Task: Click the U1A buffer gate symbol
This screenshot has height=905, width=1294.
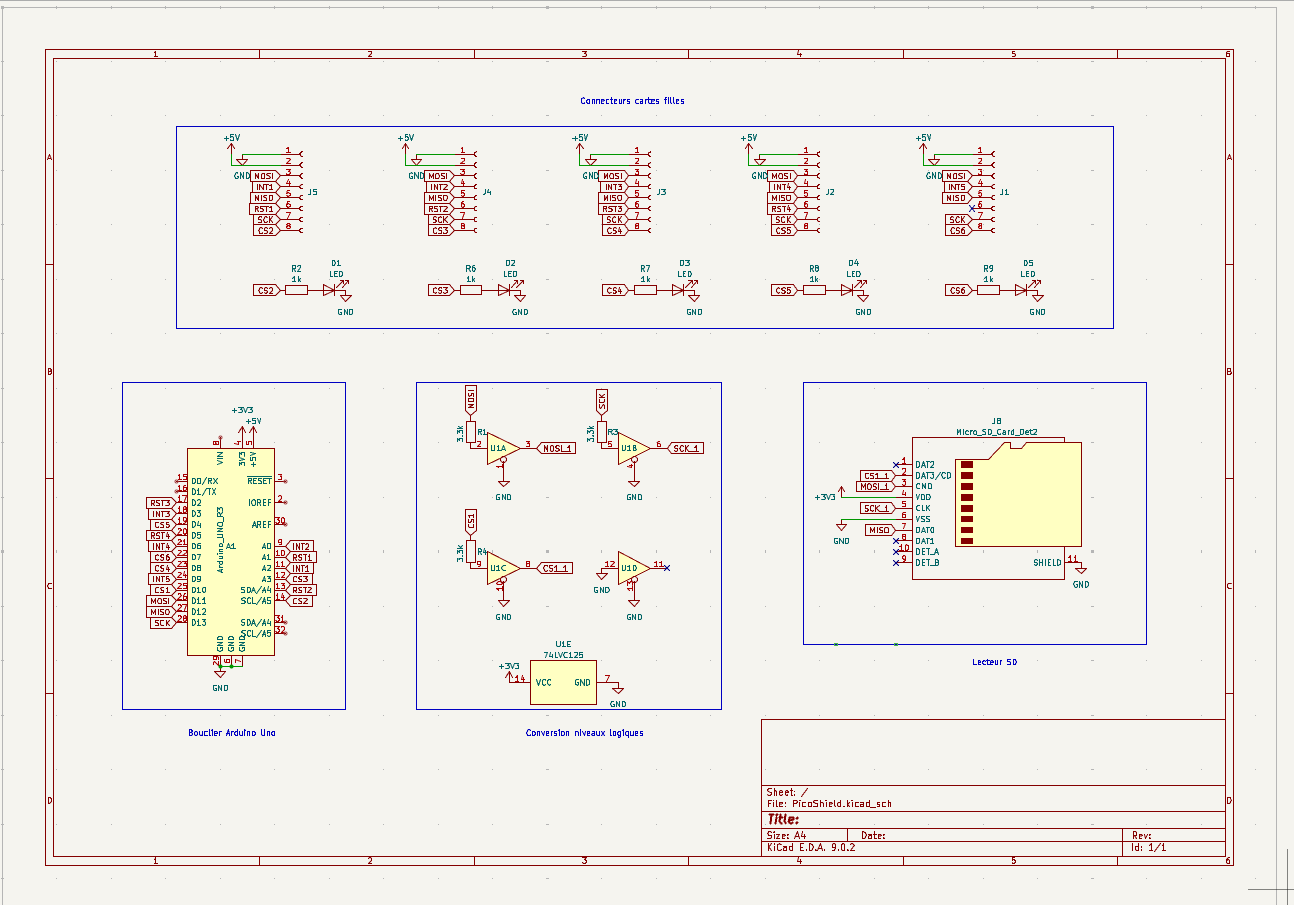Action: tap(503, 449)
